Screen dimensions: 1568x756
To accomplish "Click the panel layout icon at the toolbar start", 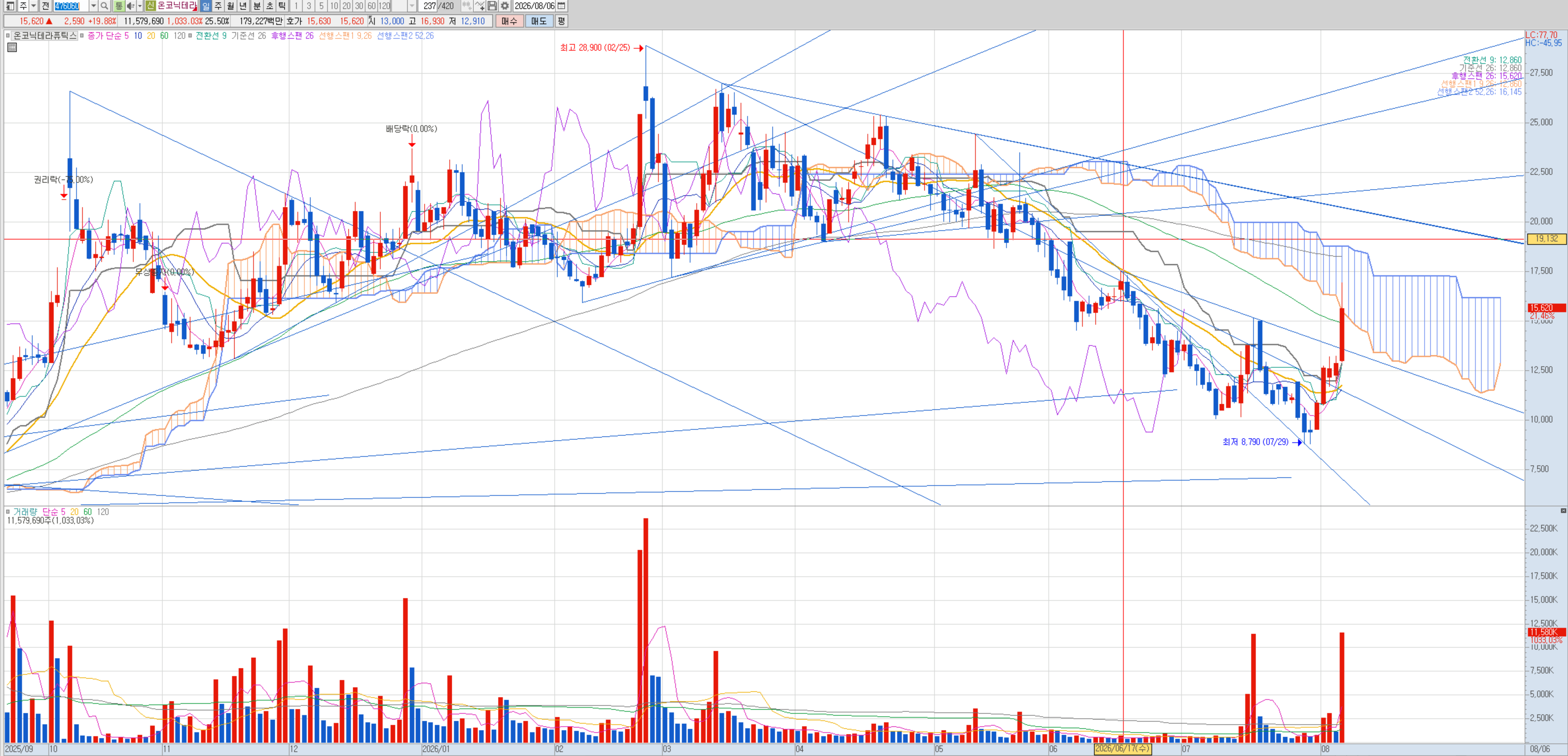I will point(10,6).
